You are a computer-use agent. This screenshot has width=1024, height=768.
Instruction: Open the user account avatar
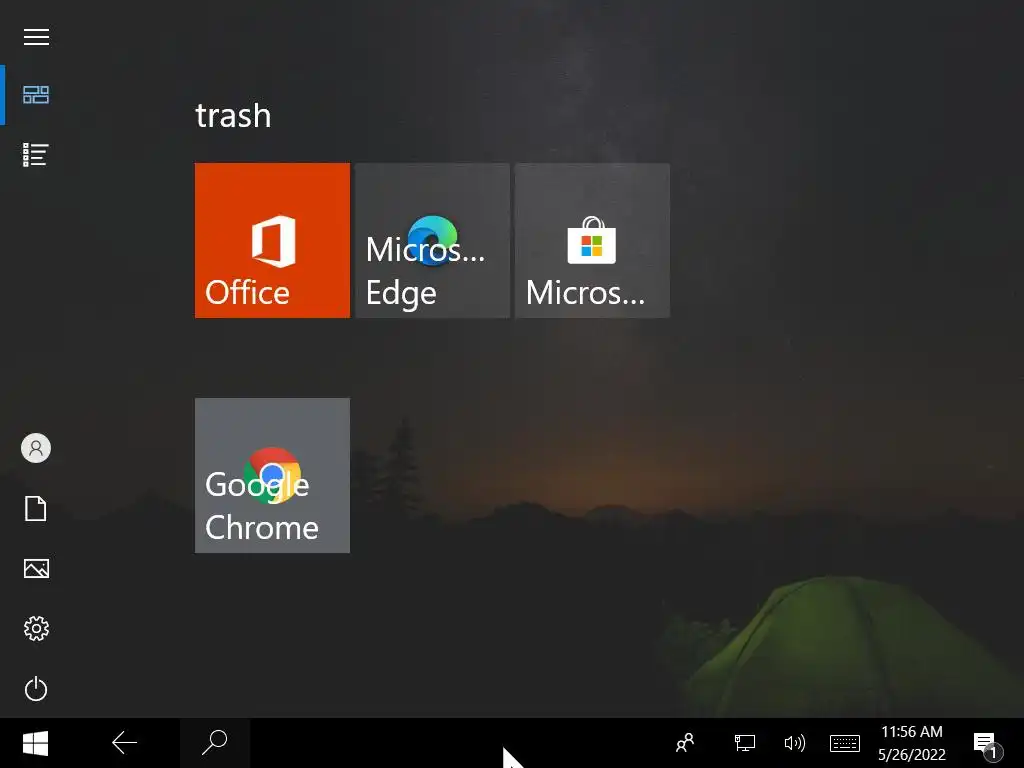pos(36,448)
